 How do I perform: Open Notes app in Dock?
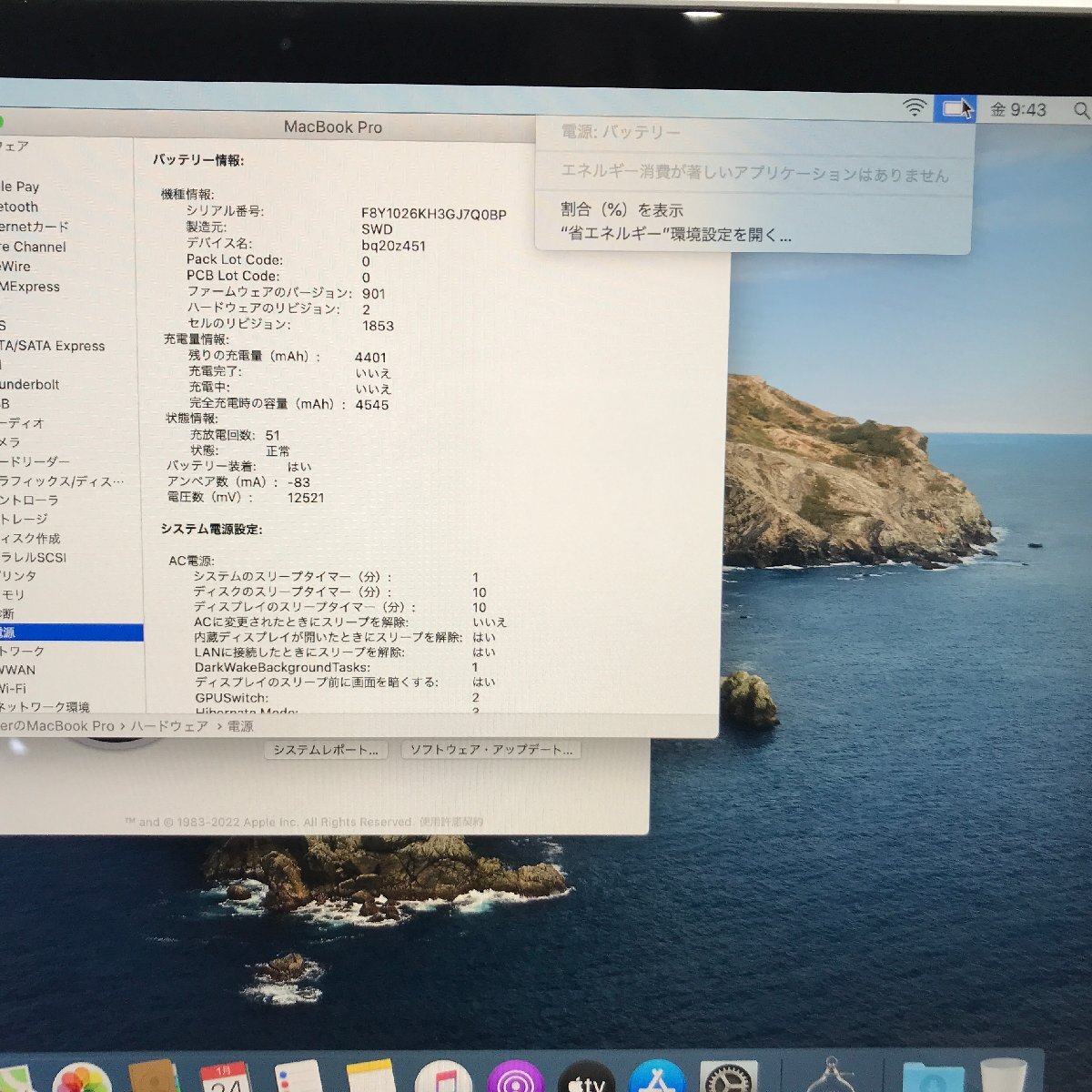(370, 1077)
